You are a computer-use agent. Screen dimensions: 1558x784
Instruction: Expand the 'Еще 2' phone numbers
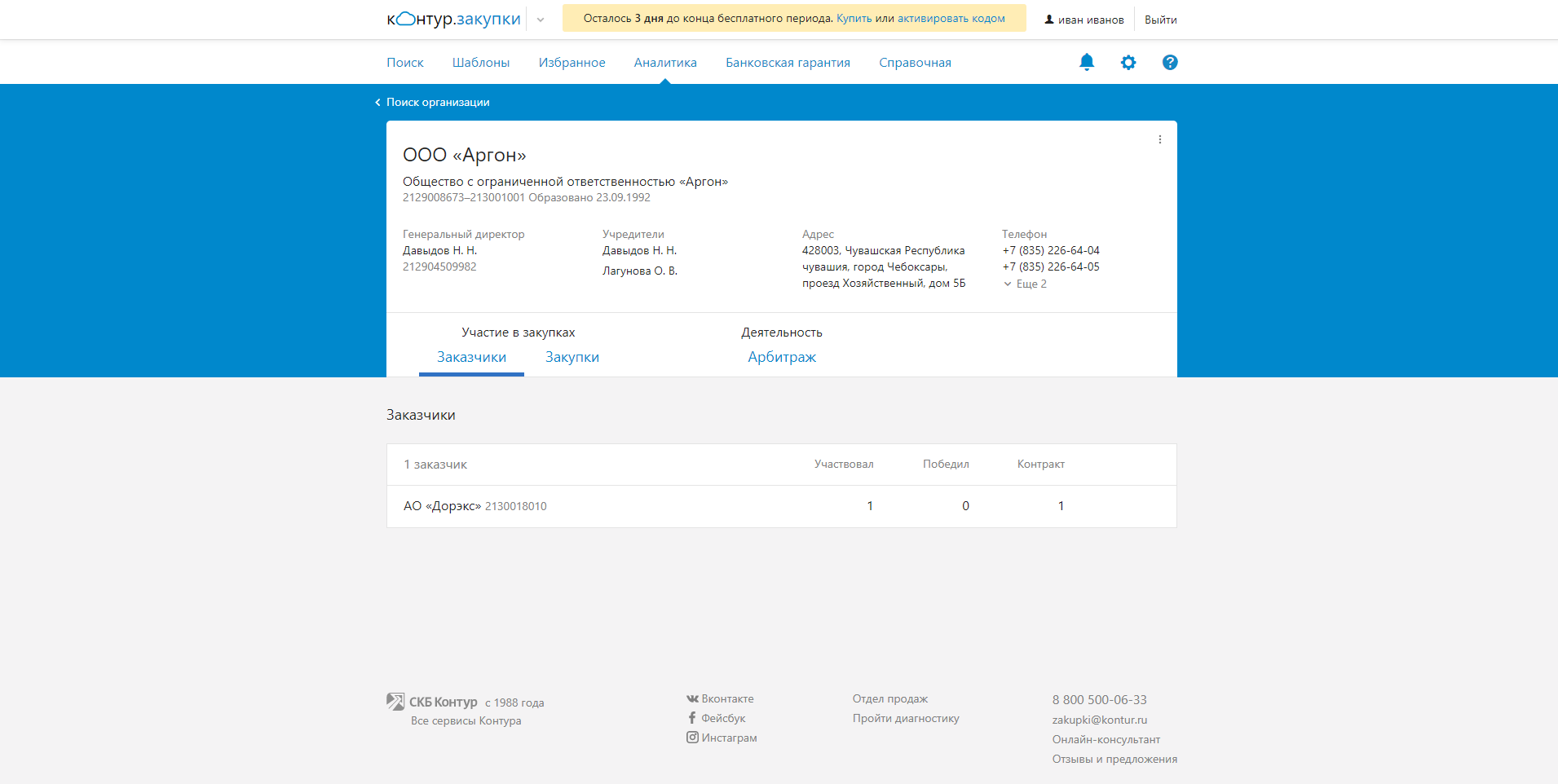pos(1025,284)
